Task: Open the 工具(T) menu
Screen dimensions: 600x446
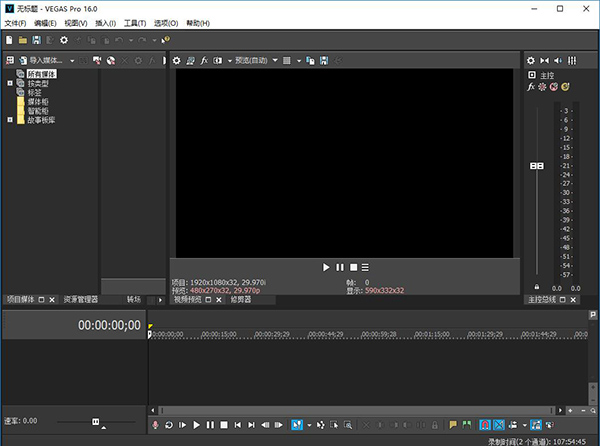Action: 134,23
